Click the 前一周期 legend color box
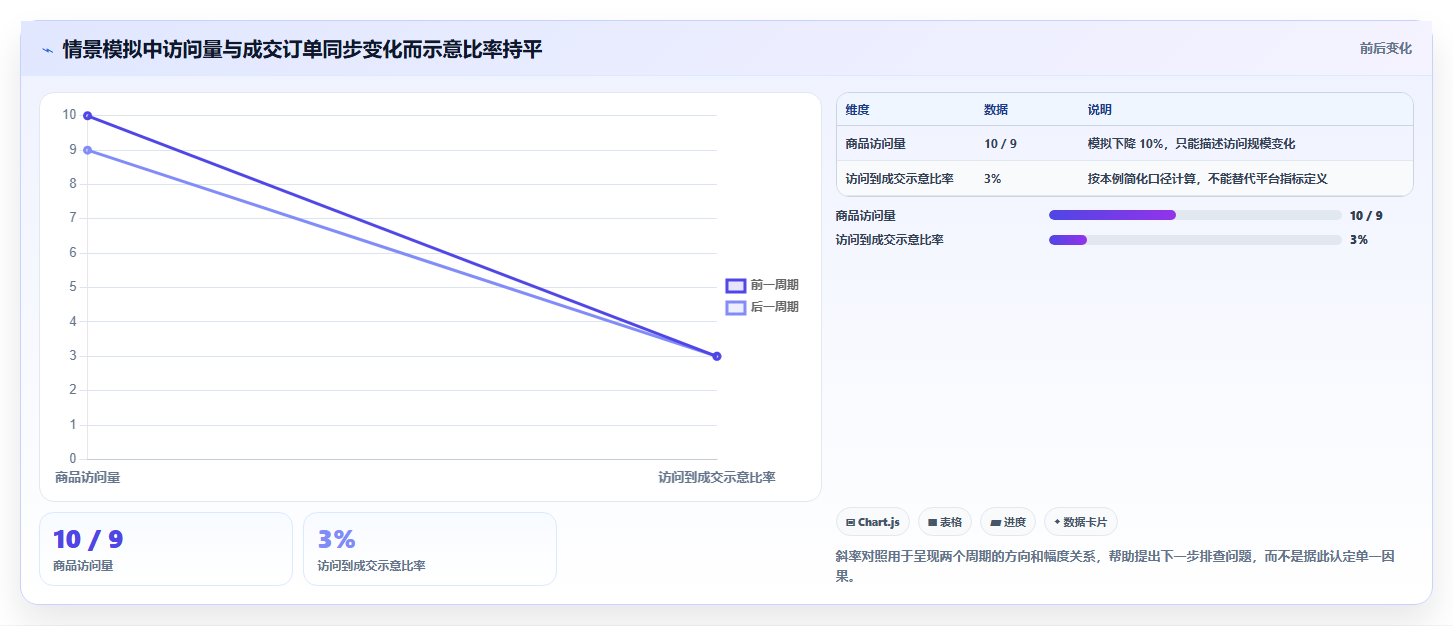Image resolution: width=1453 pixels, height=626 pixels. (x=736, y=285)
